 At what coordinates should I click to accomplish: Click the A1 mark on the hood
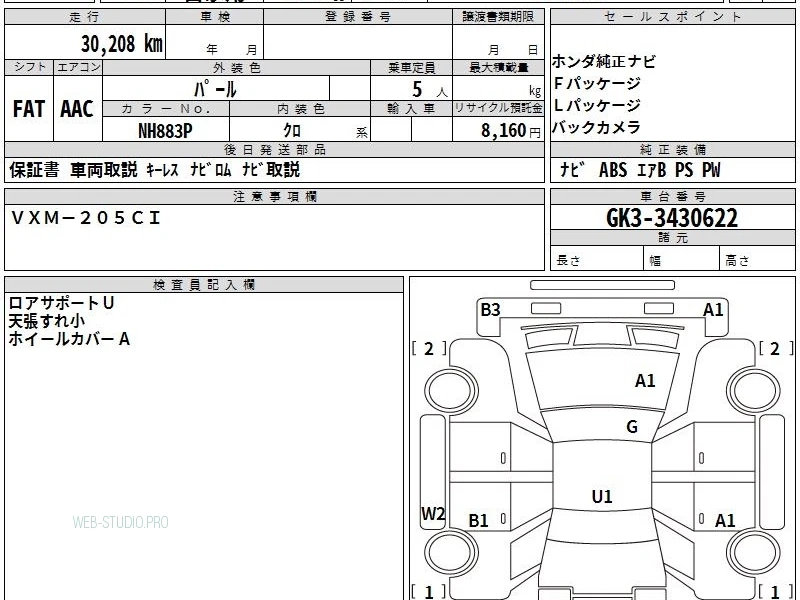tap(645, 381)
